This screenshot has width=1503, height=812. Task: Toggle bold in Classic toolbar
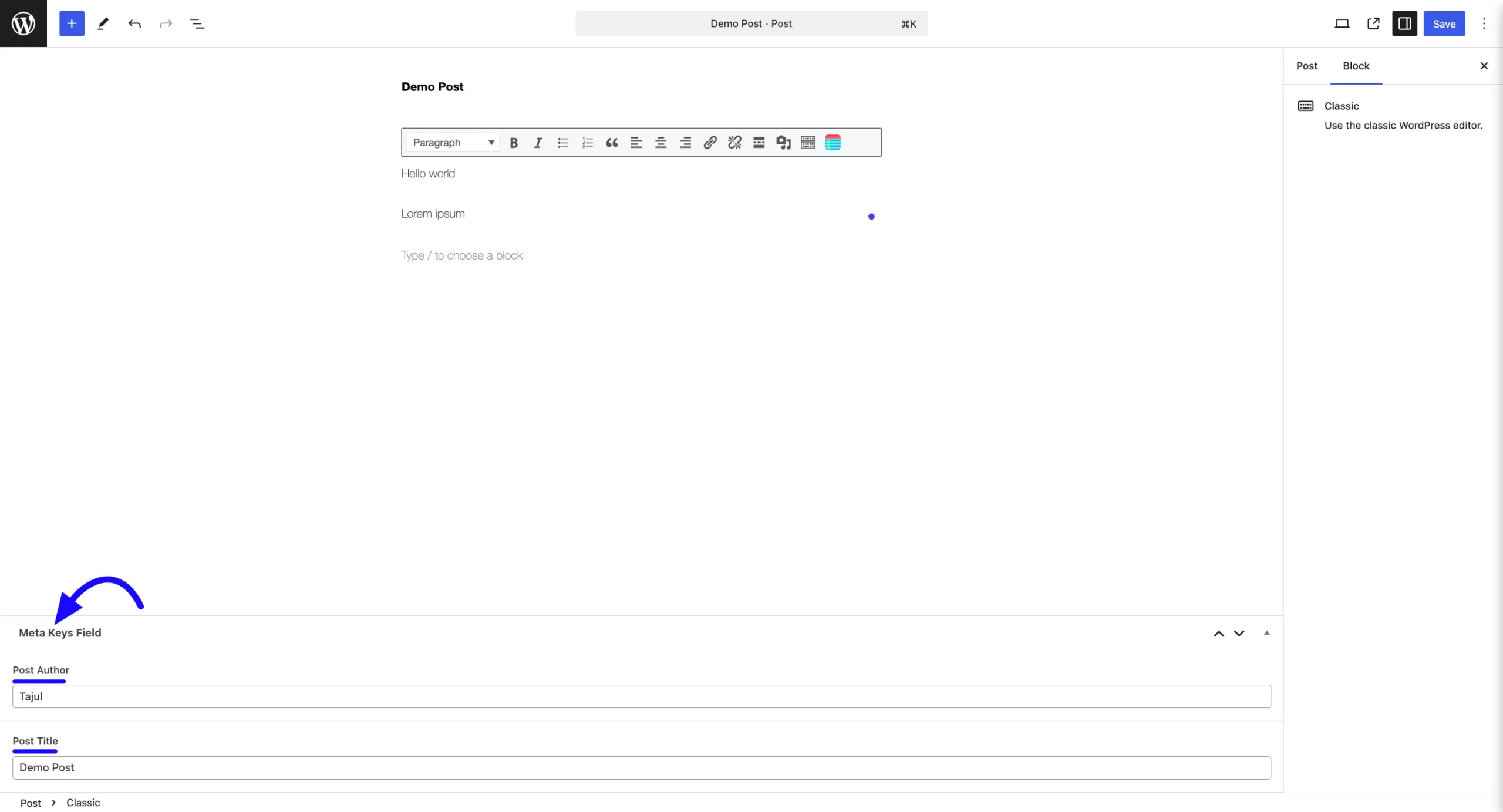[514, 143]
